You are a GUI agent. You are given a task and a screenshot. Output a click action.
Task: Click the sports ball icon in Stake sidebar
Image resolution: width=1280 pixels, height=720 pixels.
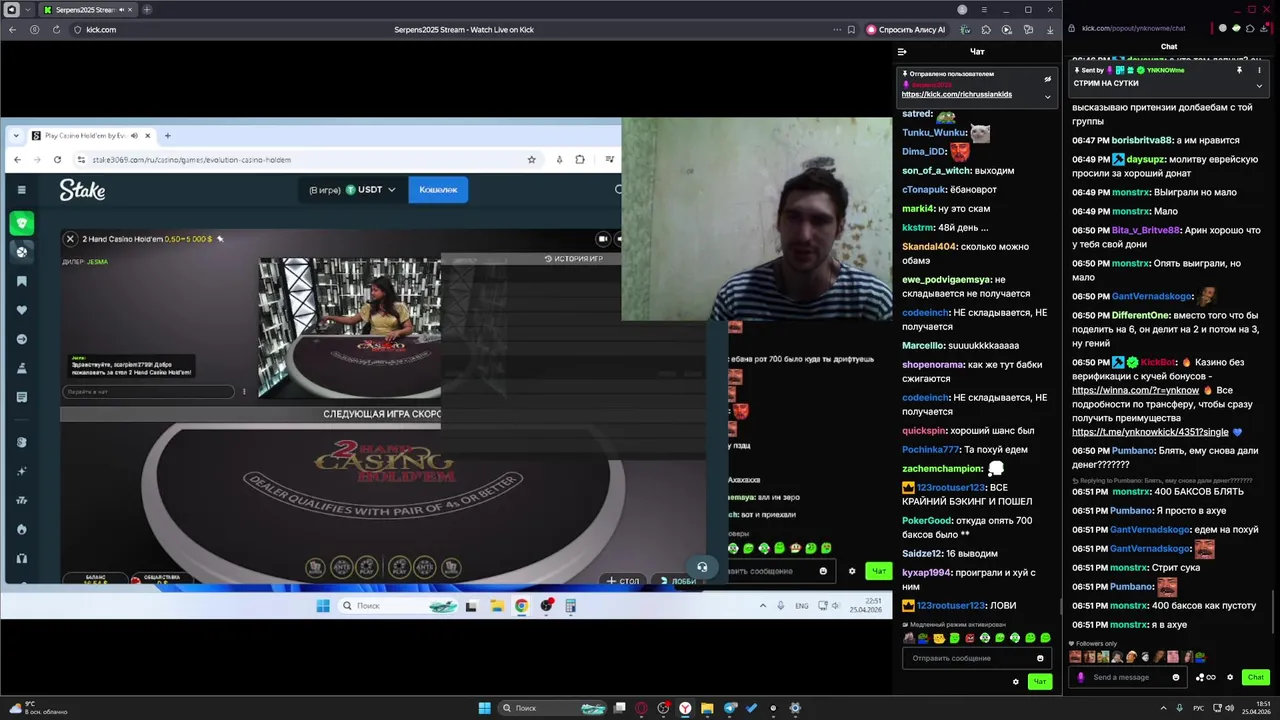click(21, 252)
